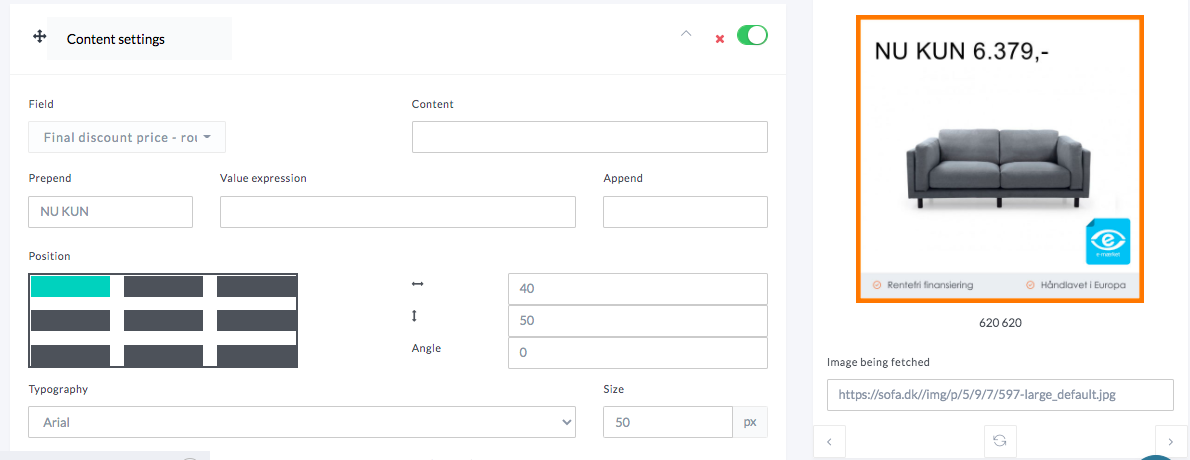The height and width of the screenshot is (460, 1190).
Task: Click the vertical offset field showing 50
Action: pyautogui.click(x=638, y=320)
